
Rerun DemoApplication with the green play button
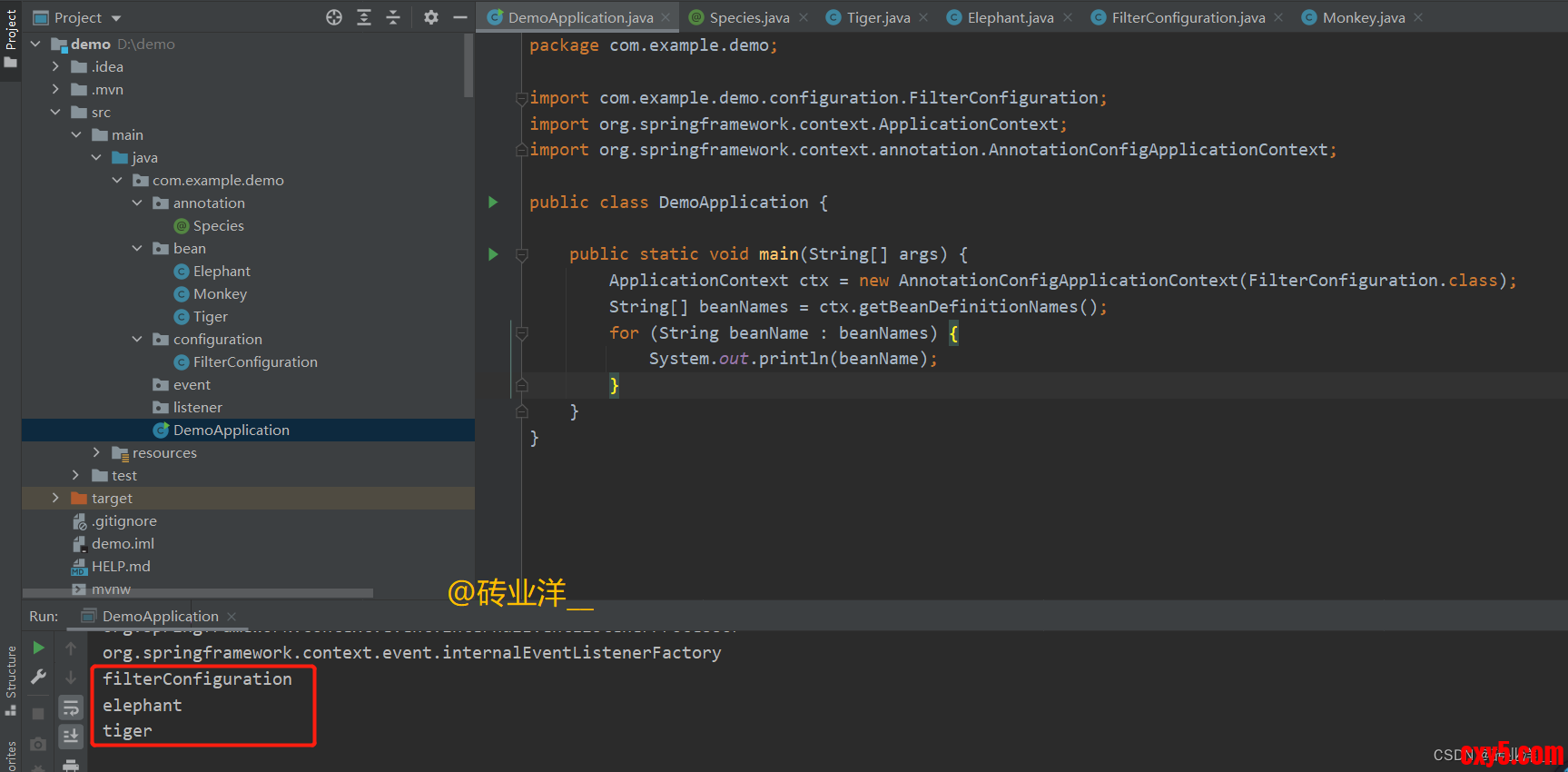coord(38,648)
